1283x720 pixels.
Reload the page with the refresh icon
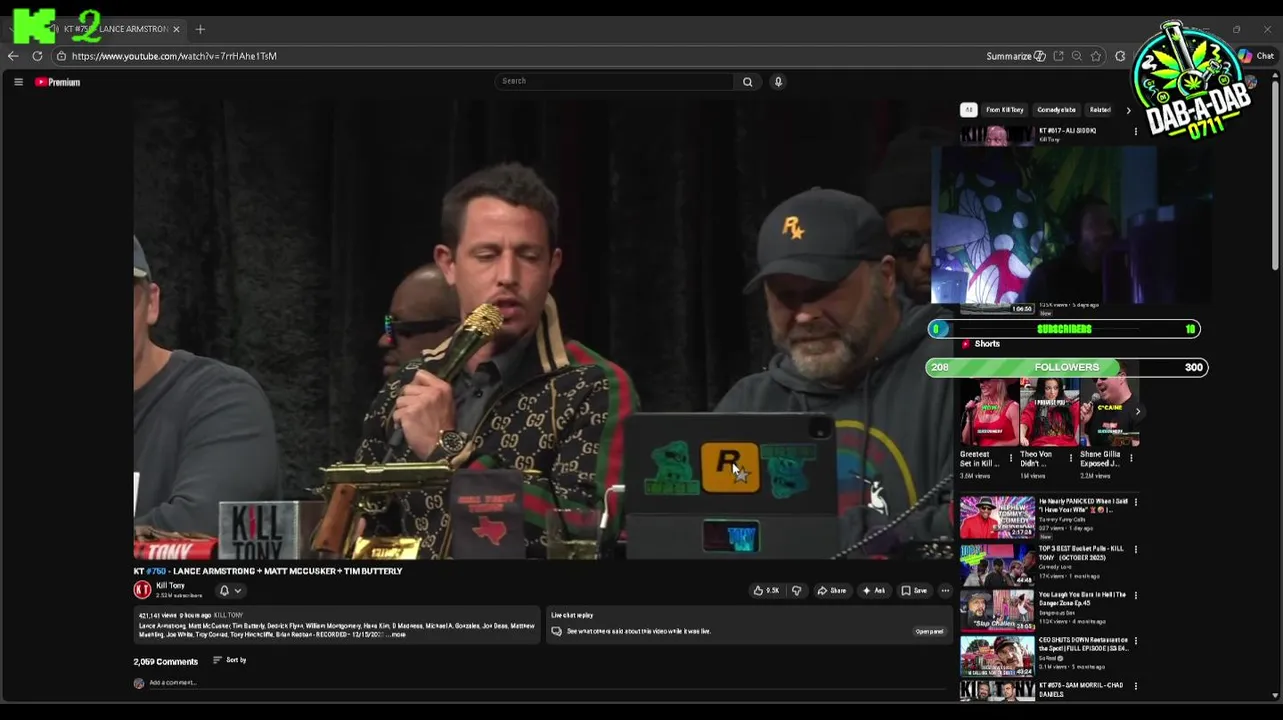tap(37, 56)
